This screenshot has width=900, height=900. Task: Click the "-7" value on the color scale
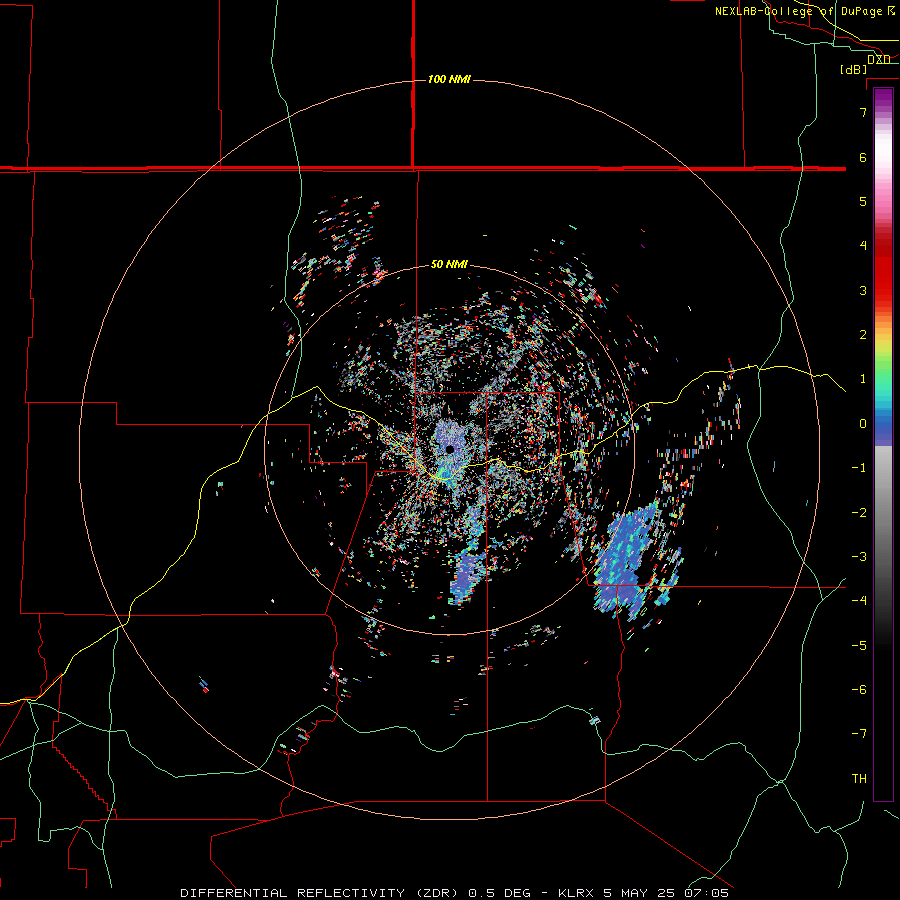point(859,734)
